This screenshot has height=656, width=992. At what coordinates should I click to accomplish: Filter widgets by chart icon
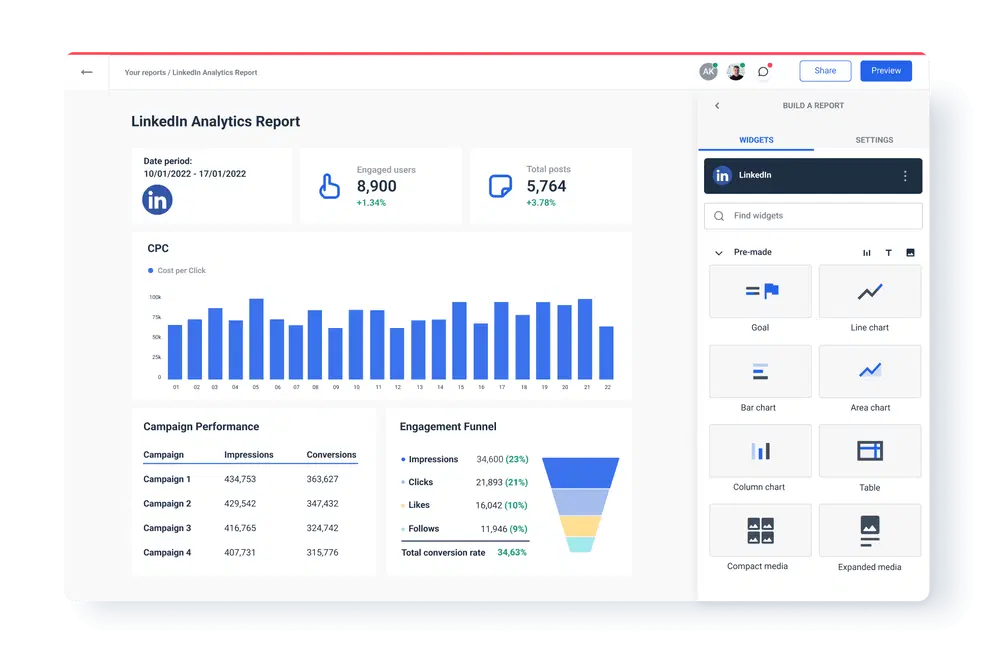pyautogui.click(x=867, y=252)
